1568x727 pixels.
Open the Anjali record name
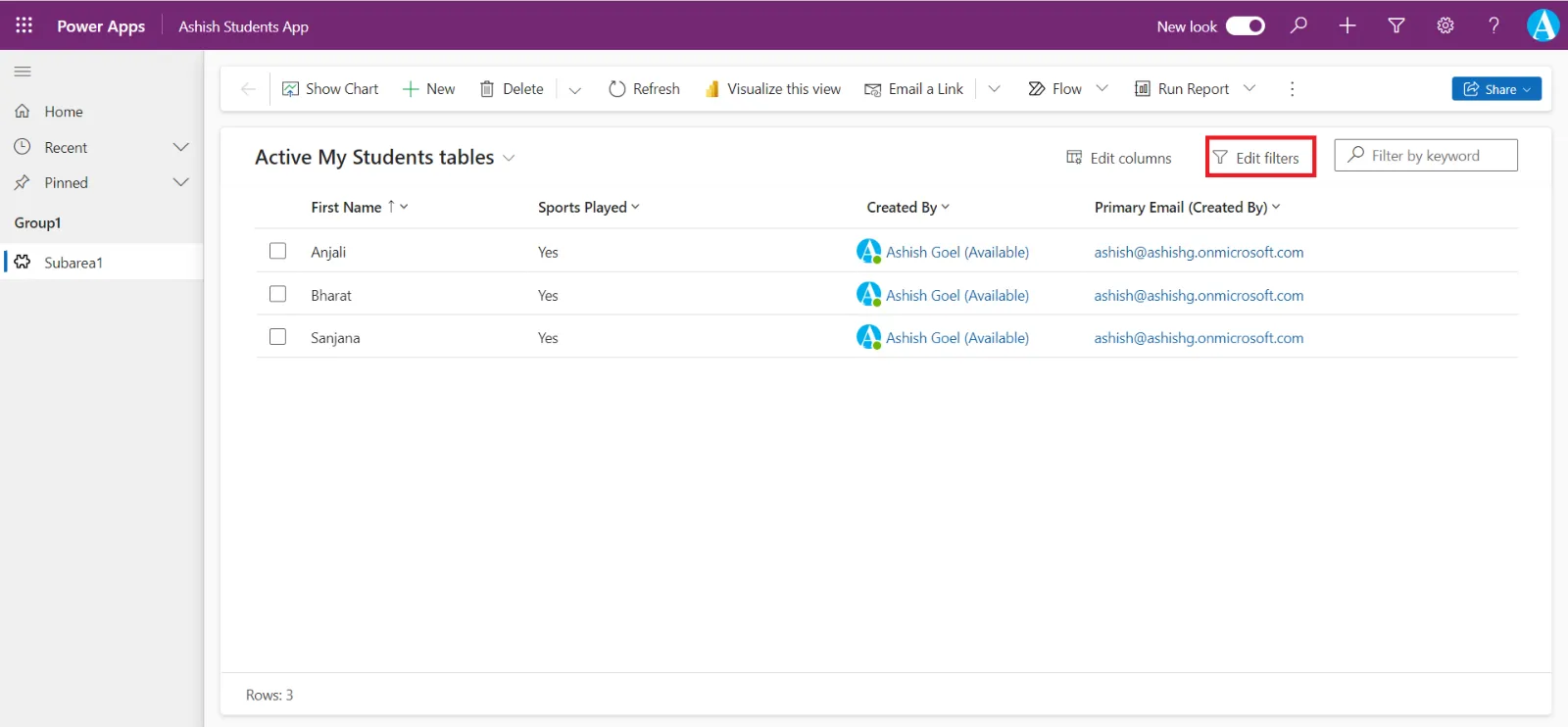[328, 253]
